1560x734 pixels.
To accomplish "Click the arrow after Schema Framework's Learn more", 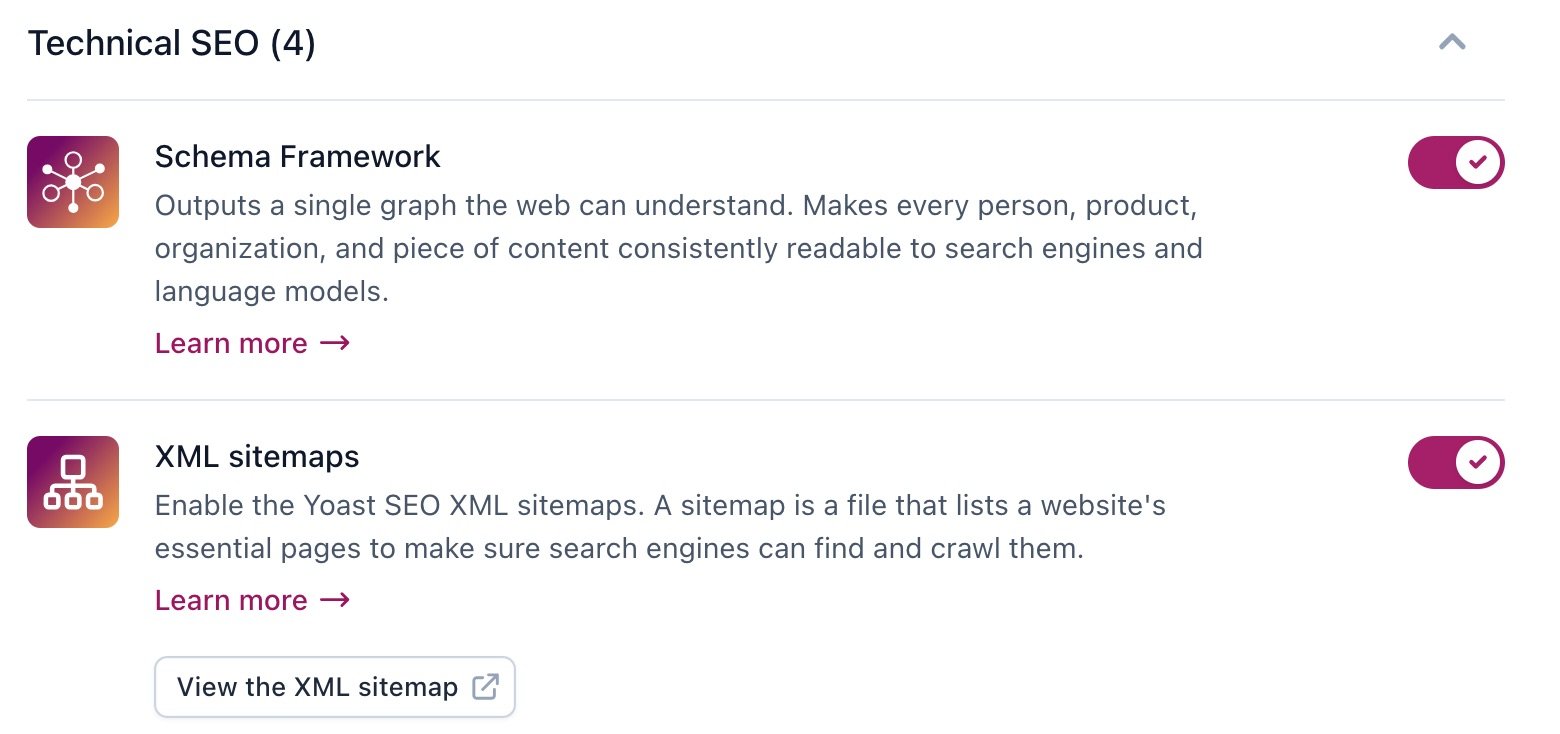I will coord(335,343).
